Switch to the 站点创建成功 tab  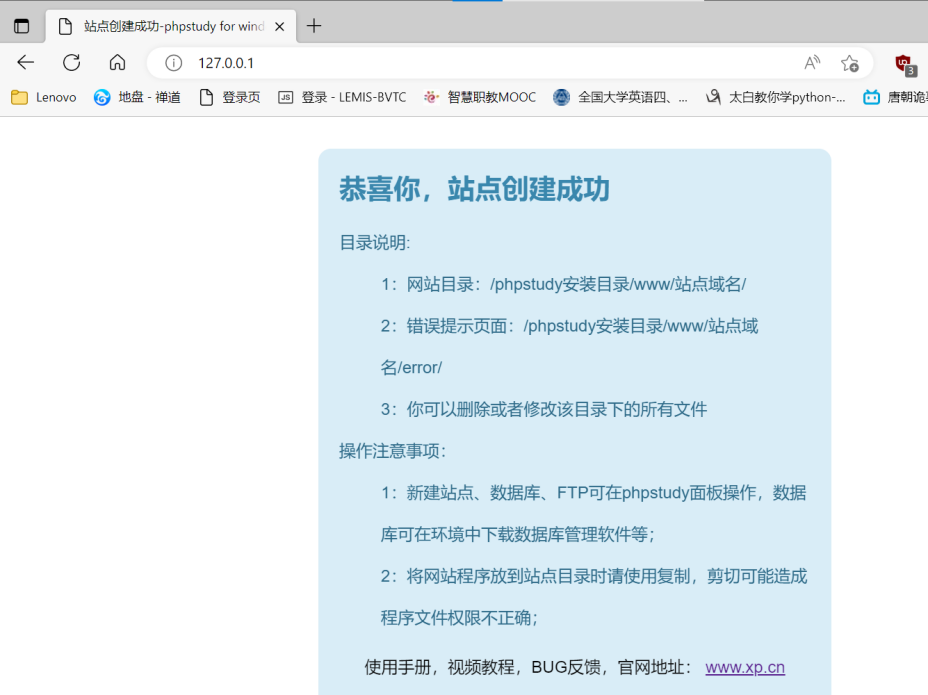pyautogui.click(x=170, y=26)
